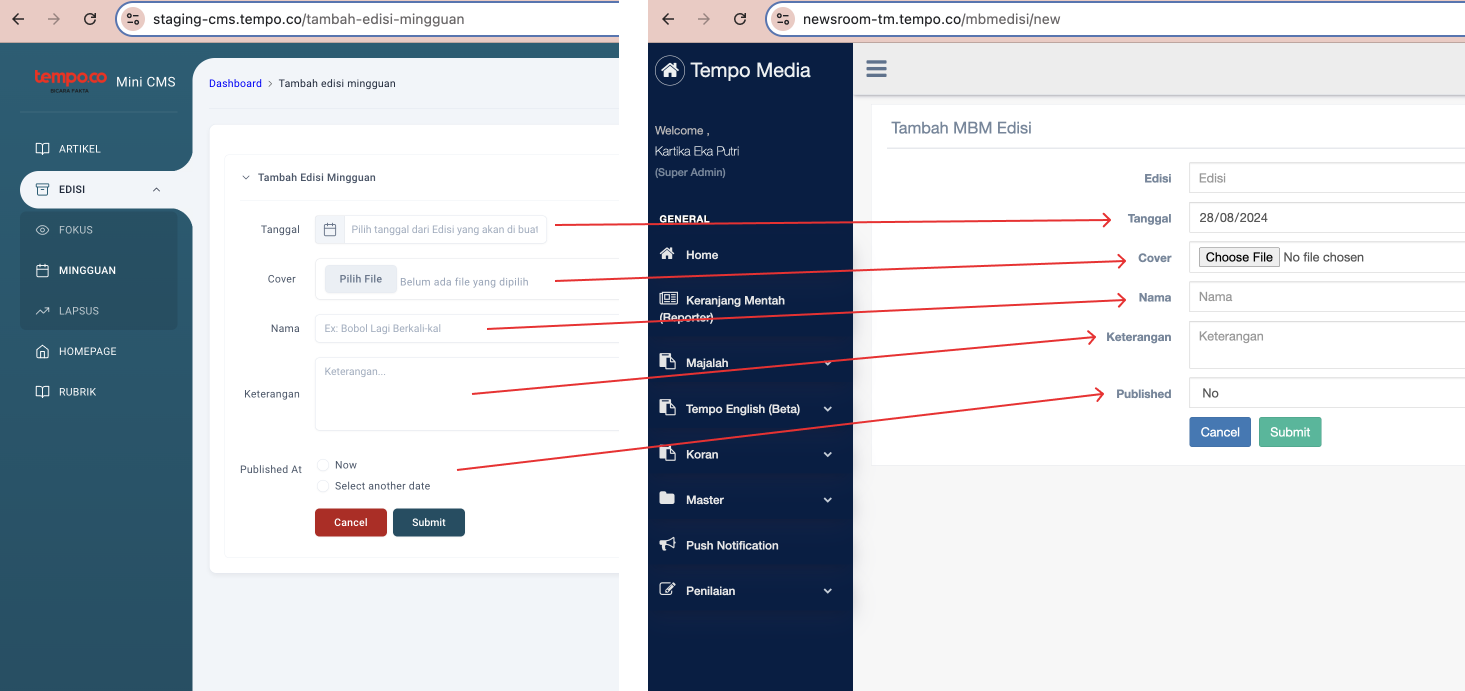This screenshot has height=691, width=1465.
Task: Reload the newsroom-tm.tempo.co page
Action: coord(740,19)
